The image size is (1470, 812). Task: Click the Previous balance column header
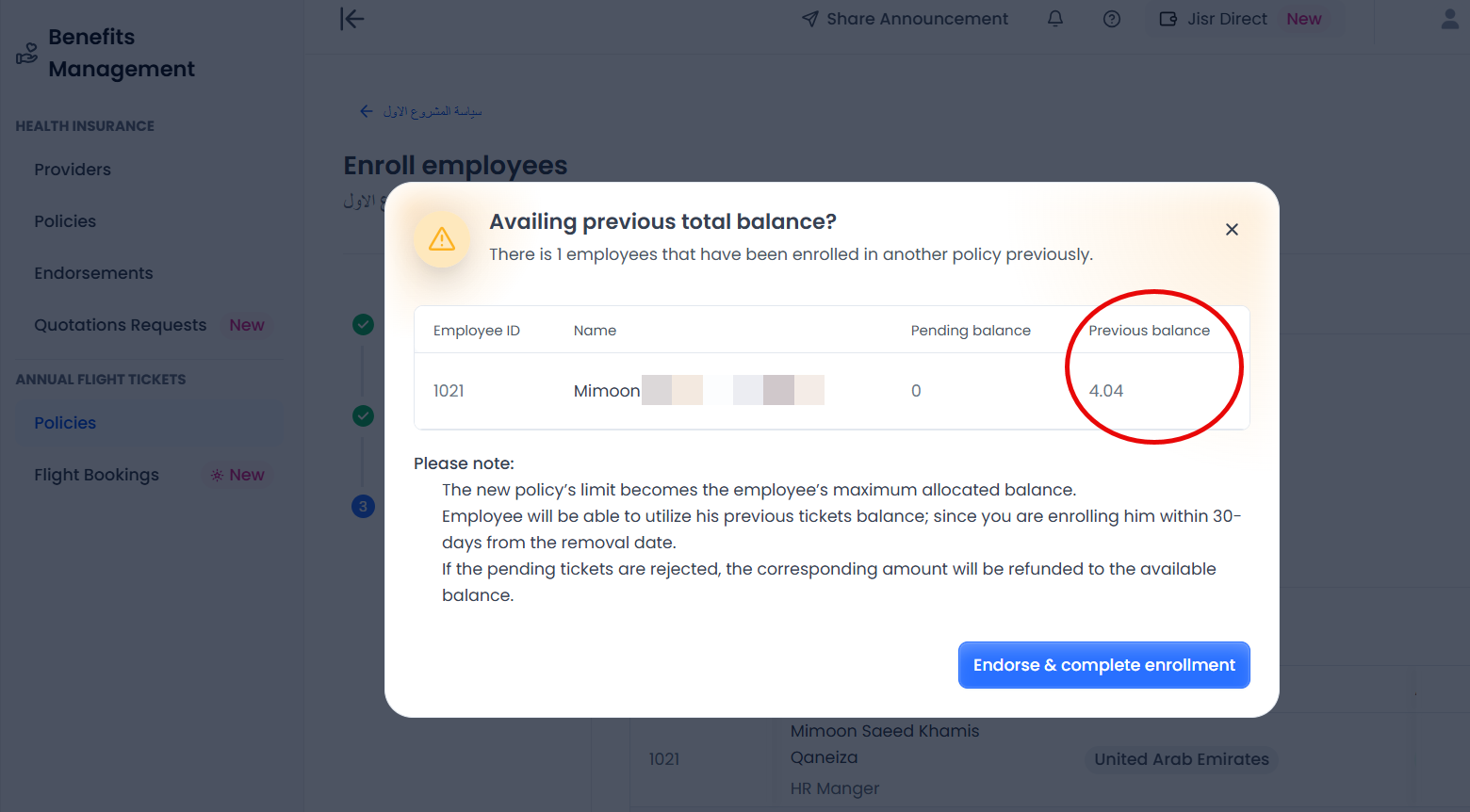[1149, 331]
